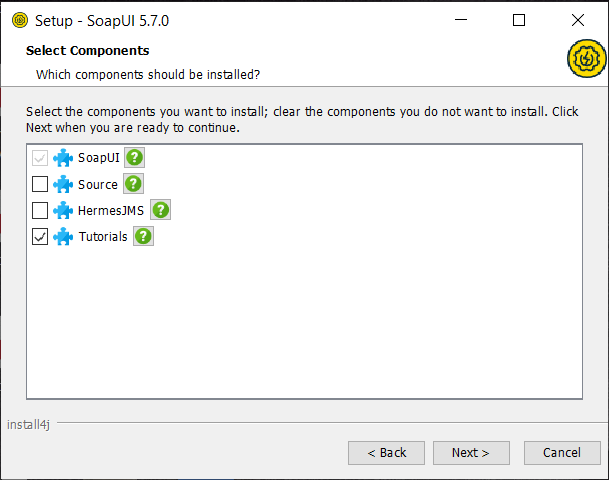Click the install4j label
The height and width of the screenshot is (480, 609).
pyautogui.click(x=28, y=424)
